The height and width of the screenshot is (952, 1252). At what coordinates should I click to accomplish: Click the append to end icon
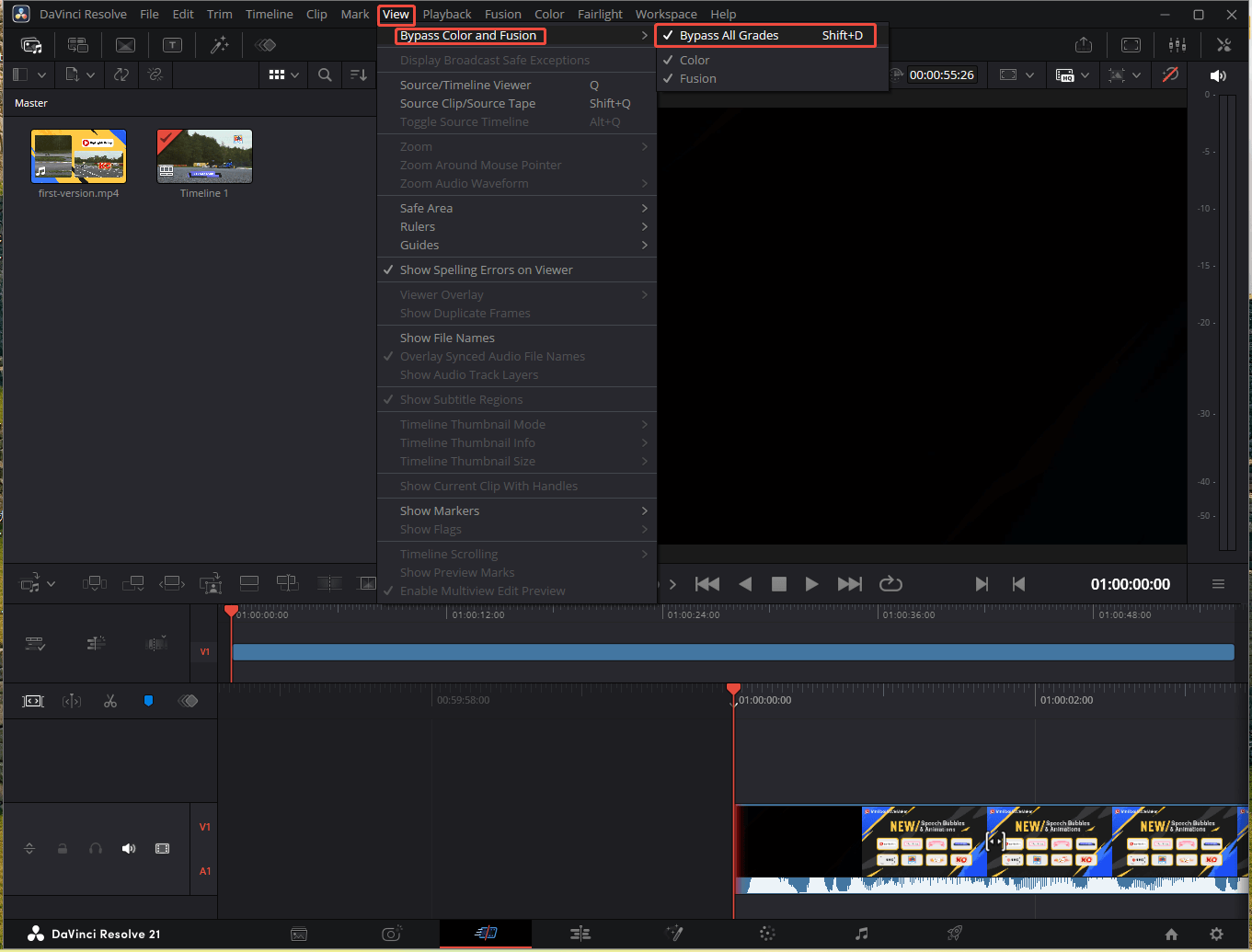[x=133, y=583]
